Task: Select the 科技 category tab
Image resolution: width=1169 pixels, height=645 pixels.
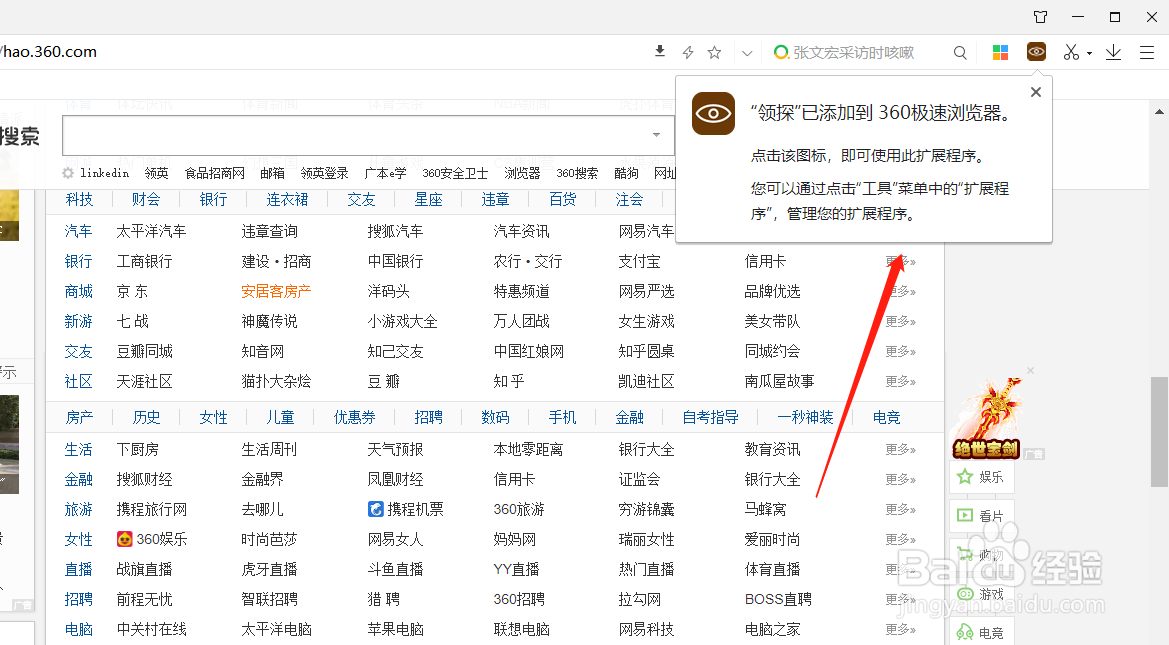Action: pos(79,199)
